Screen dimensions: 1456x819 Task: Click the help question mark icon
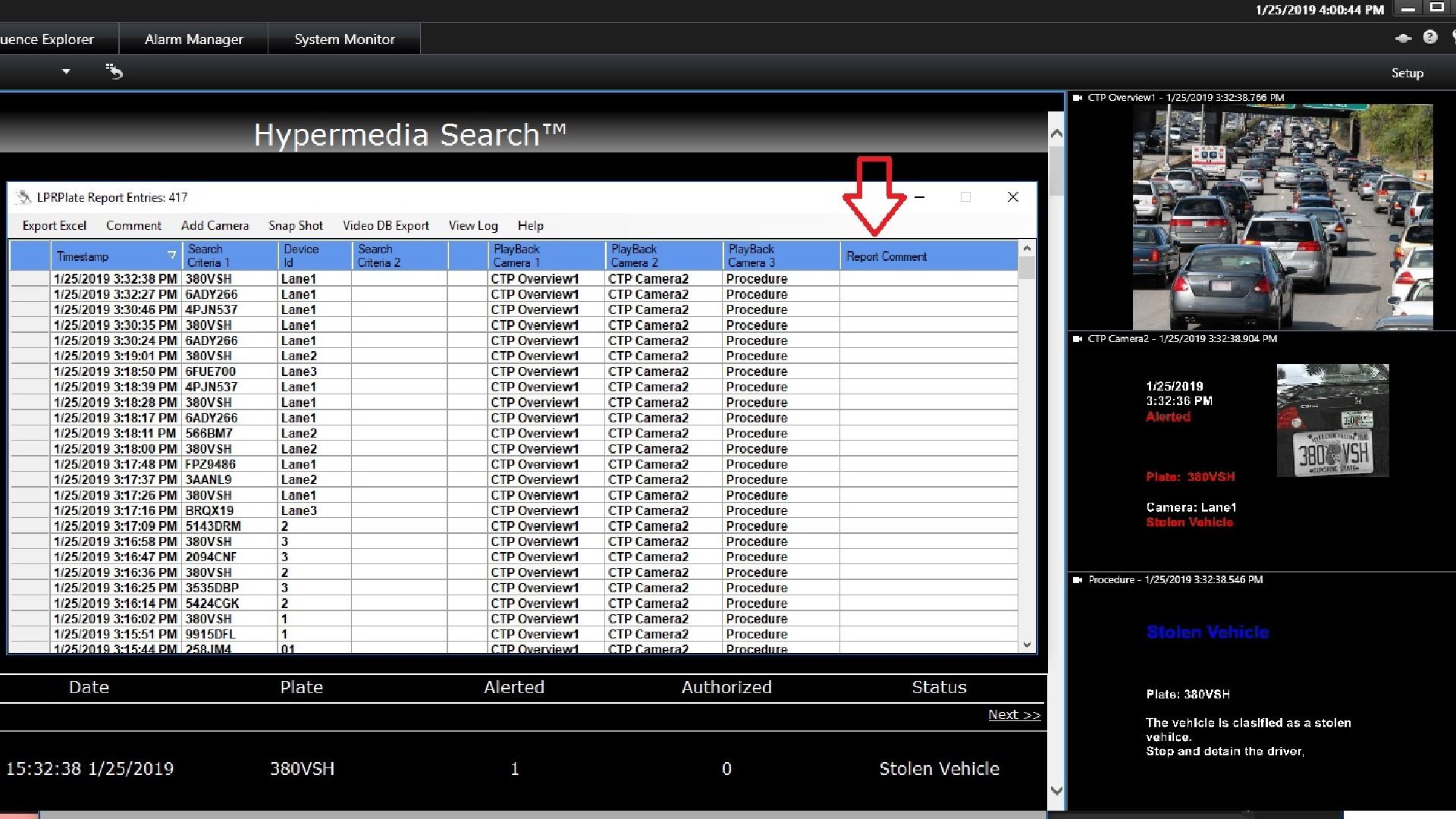1430,37
